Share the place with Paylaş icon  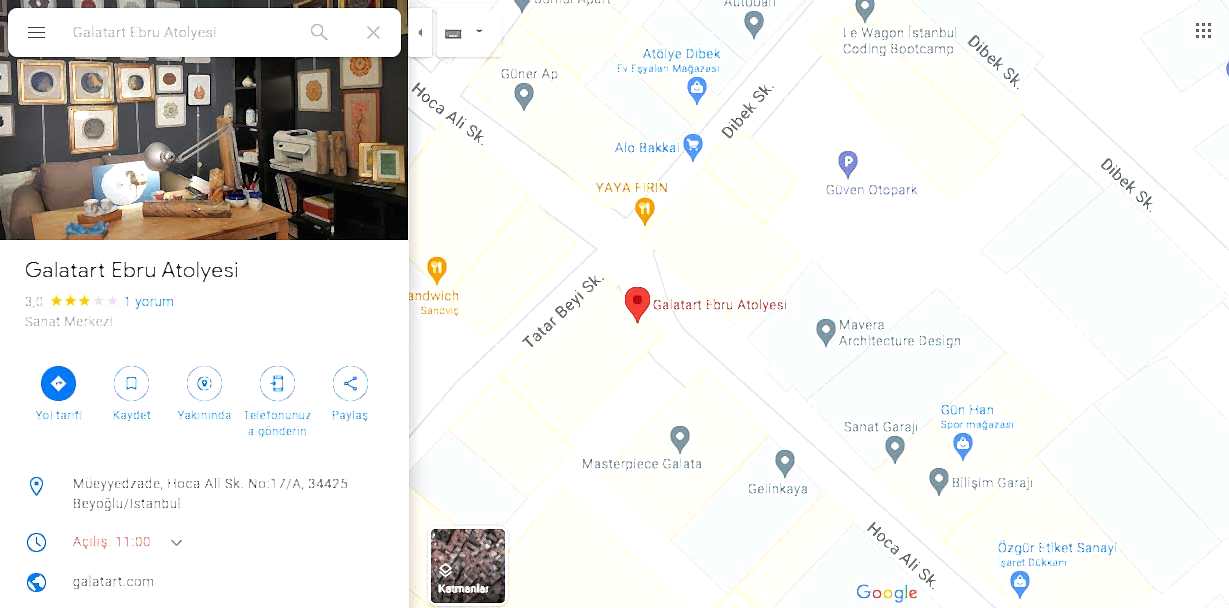350,384
